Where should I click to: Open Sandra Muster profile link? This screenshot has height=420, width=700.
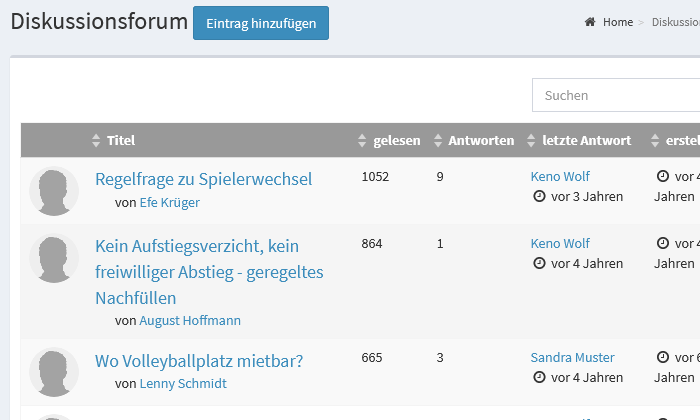pyautogui.click(x=572, y=357)
